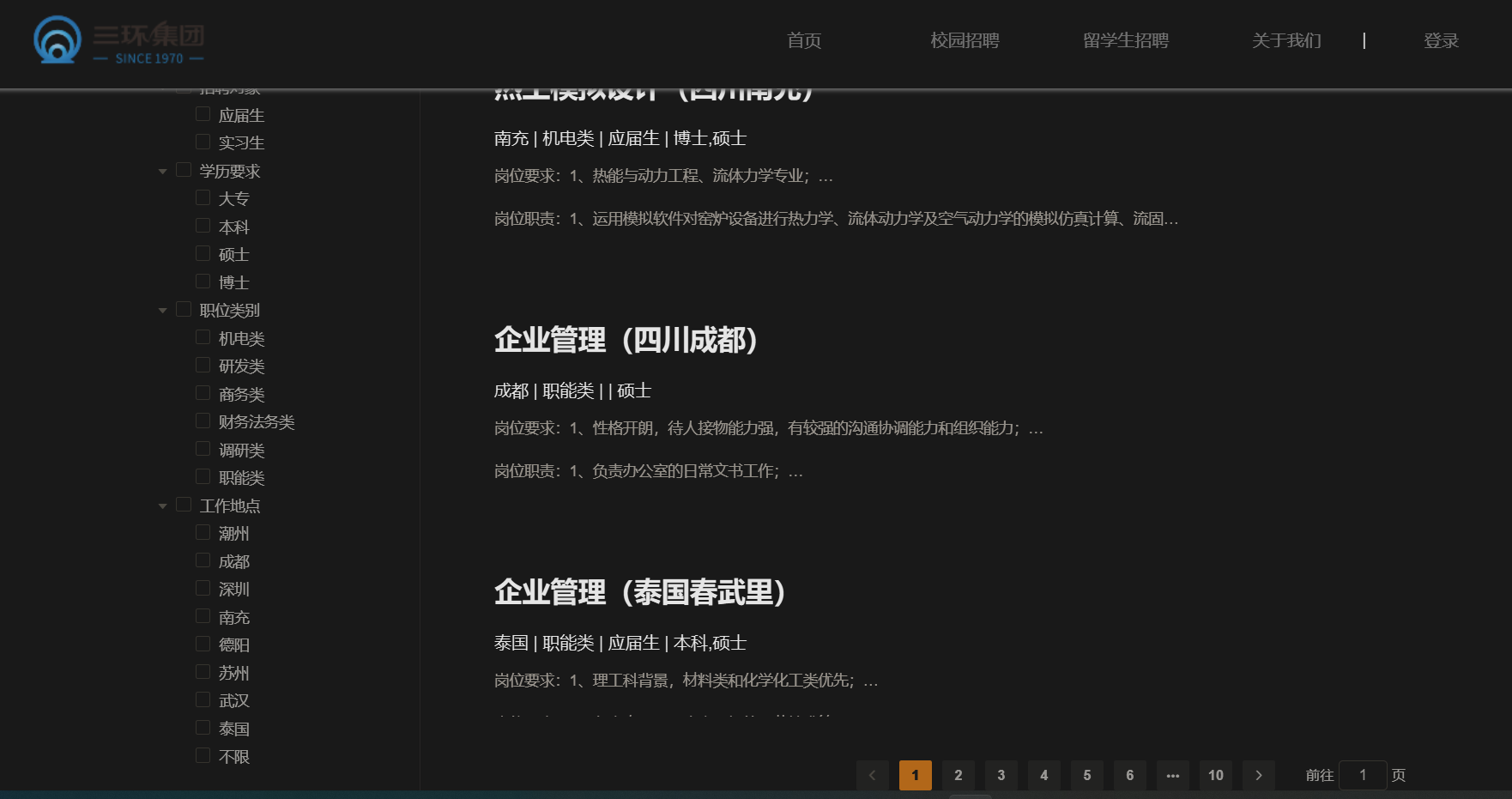This screenshot has width=1512, height=799.
Task: Collapse the 学历要求 filter tree
Action: click(x=162, y=170)
